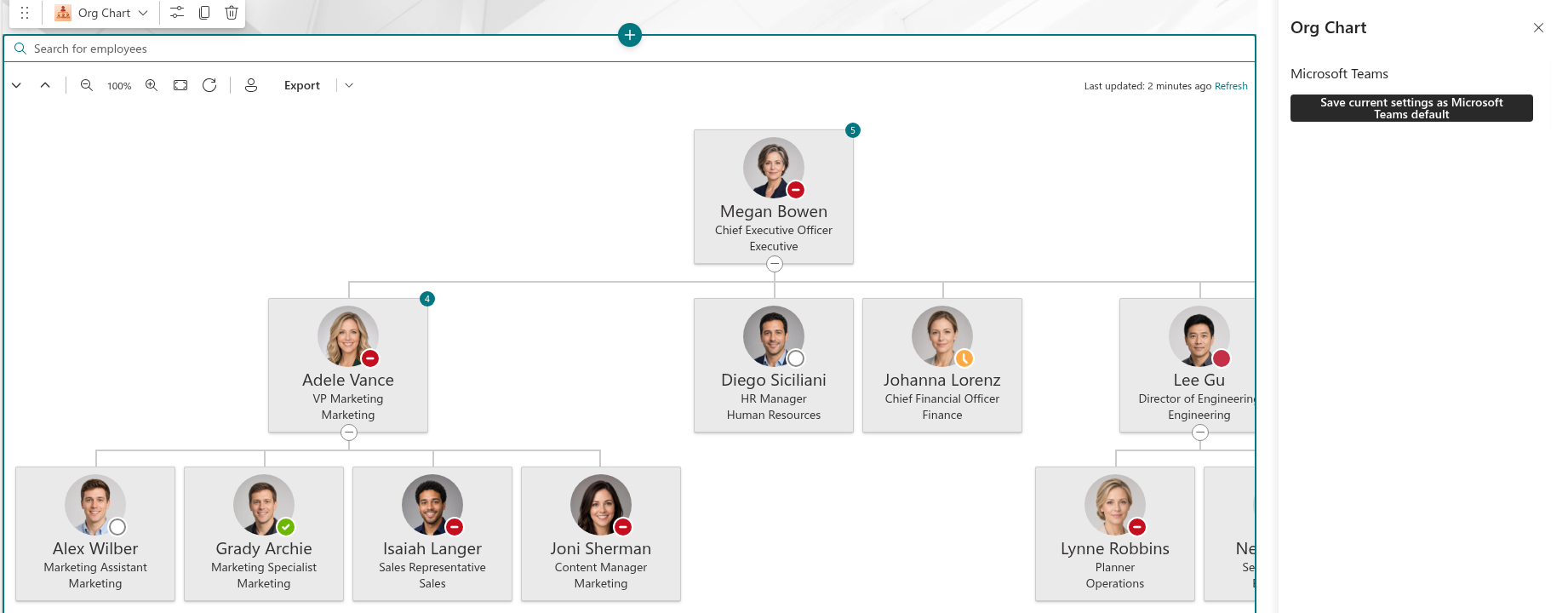
Task: Expand all levels with down chevron
Action: [x=16, y=85]
